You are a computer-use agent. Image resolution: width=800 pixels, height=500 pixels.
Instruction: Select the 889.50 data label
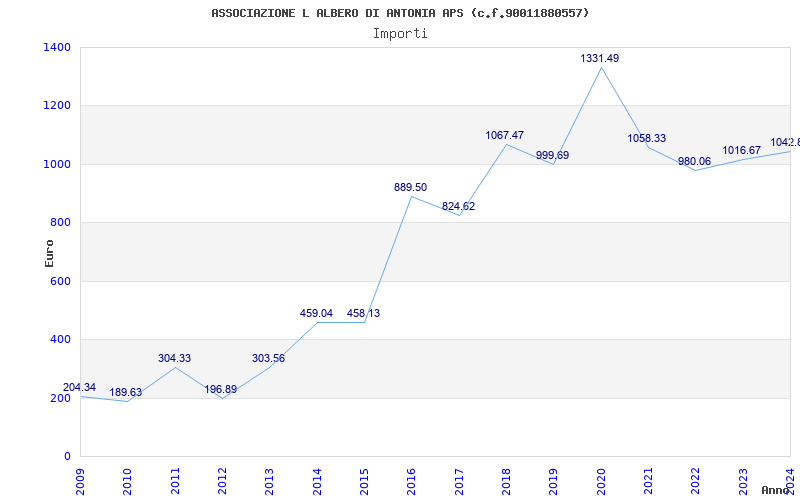pyautogui.click(x=410, y=187)
